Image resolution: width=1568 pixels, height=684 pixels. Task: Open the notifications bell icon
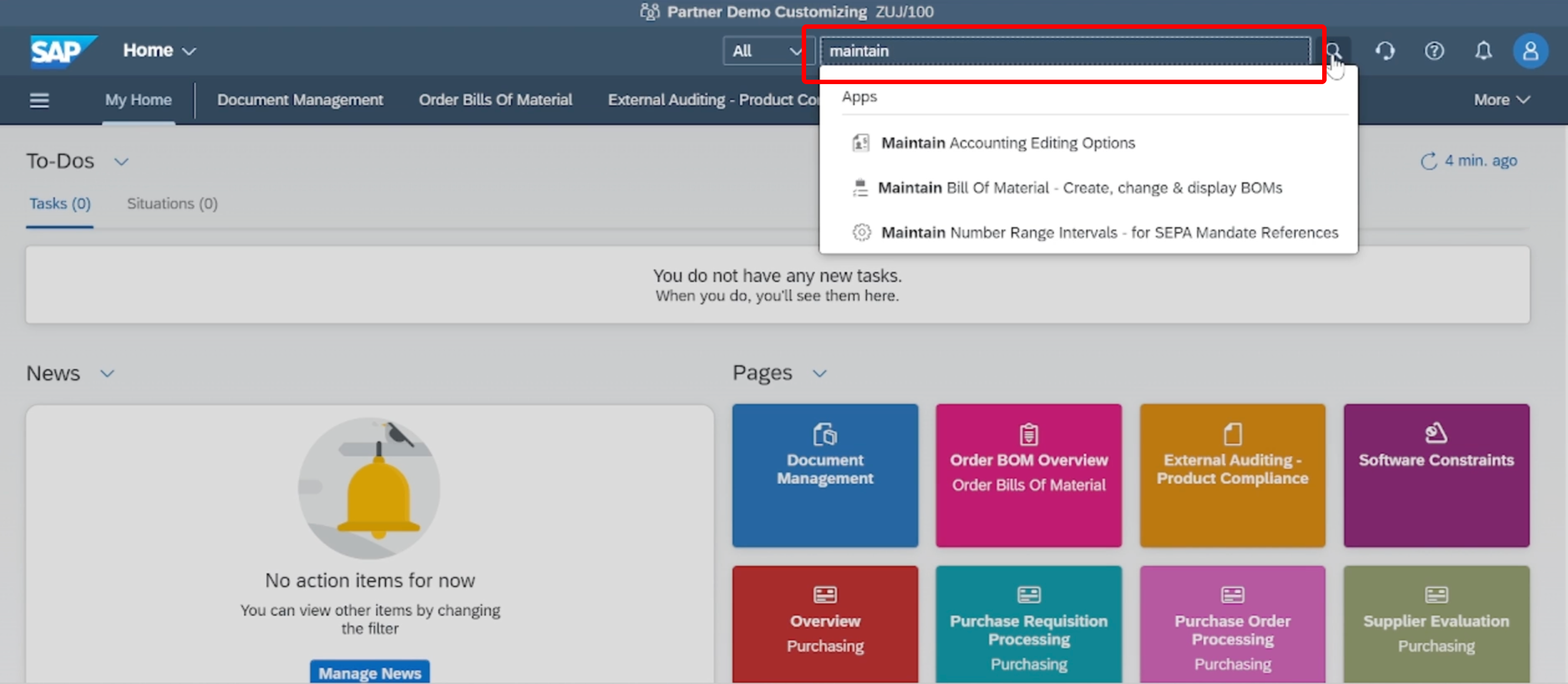pyautogui.click(x=1483, y=50)
